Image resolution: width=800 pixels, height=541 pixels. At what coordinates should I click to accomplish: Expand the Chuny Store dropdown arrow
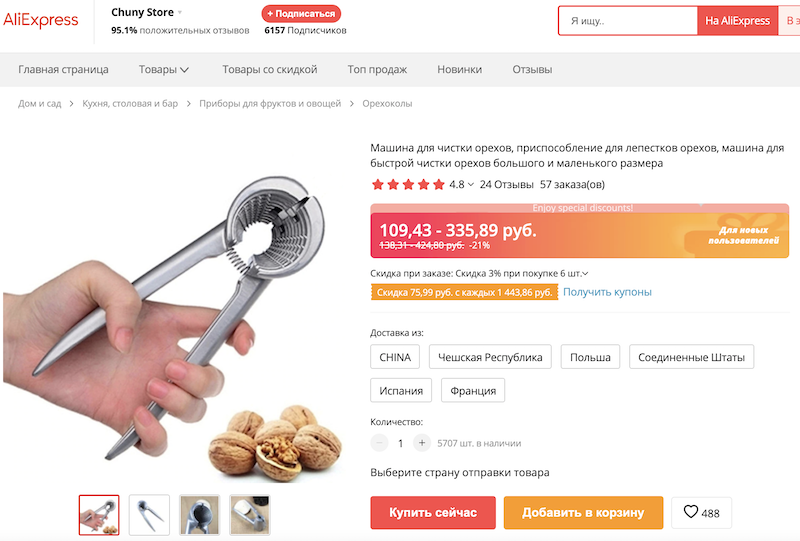click(180, 13)
